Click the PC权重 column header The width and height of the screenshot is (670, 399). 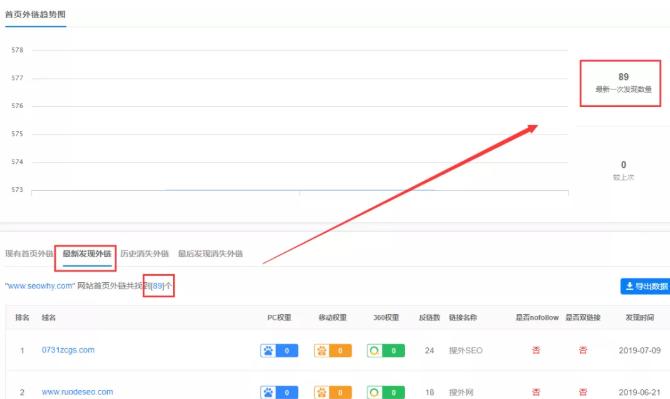click(279, 317)
